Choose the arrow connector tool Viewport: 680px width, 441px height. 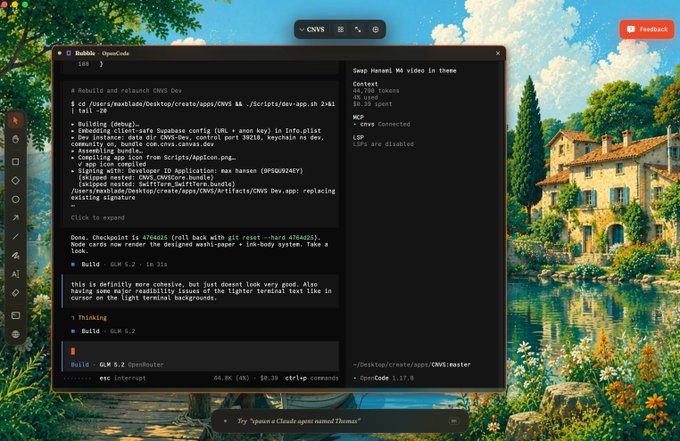16,218
